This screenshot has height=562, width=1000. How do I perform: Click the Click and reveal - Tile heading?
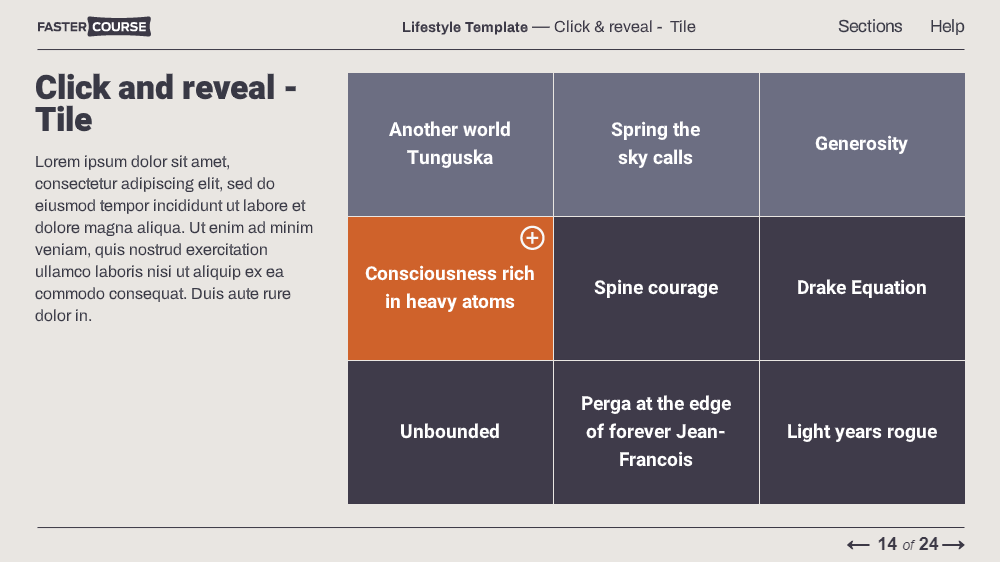pyautogui.click(x=166, y=103)
